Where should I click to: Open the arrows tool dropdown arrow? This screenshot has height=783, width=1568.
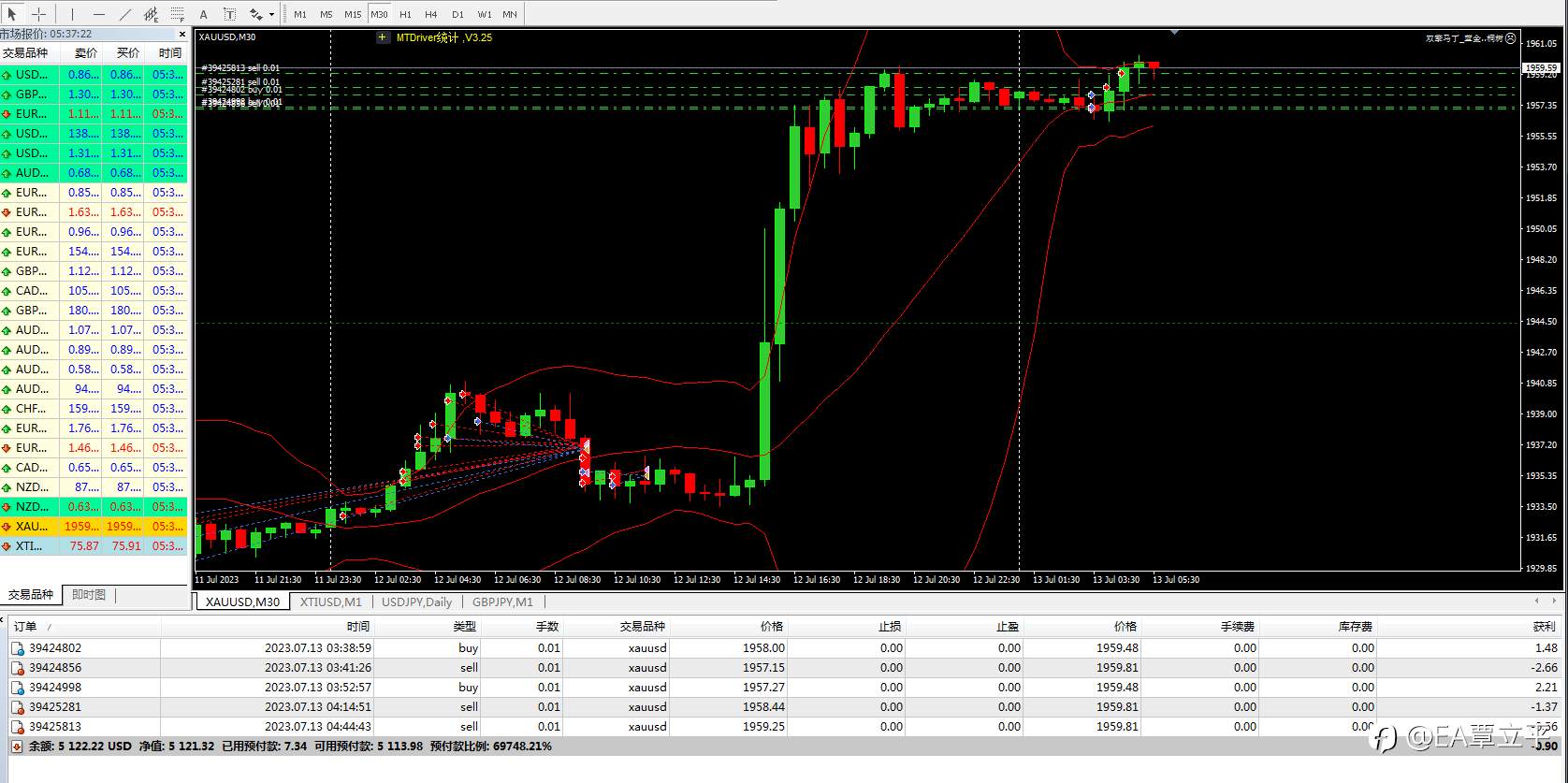pyautogui.click(x=271, y=14)
